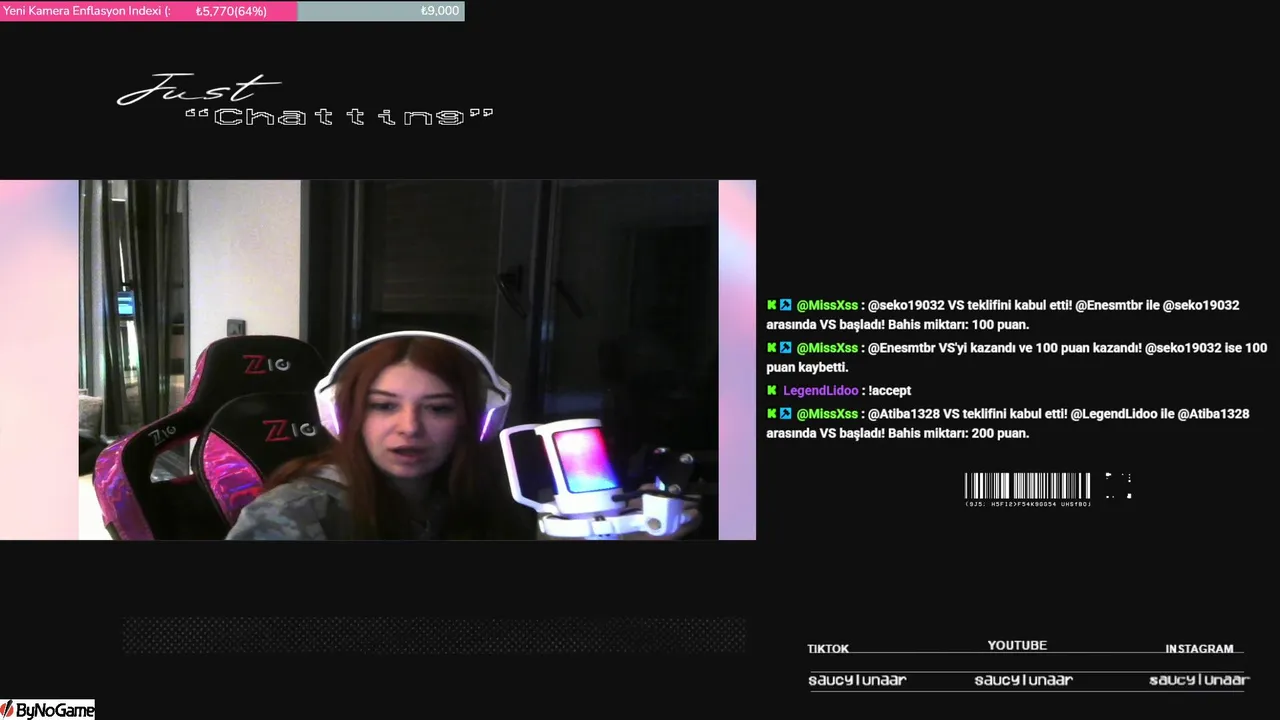The width and height of the screenshot is (1280, 720).
Task: Click the ByNoGame logo
Action: (48, 710)
